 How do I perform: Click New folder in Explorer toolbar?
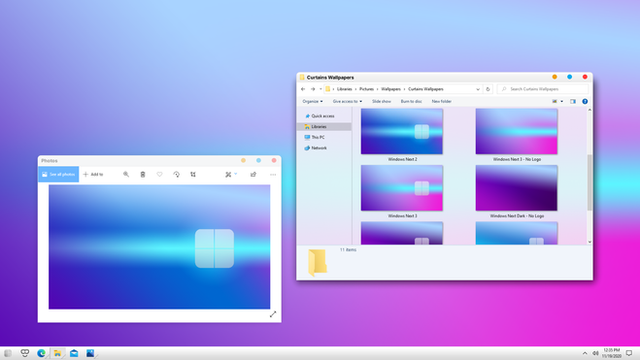(x=441, y=101)
